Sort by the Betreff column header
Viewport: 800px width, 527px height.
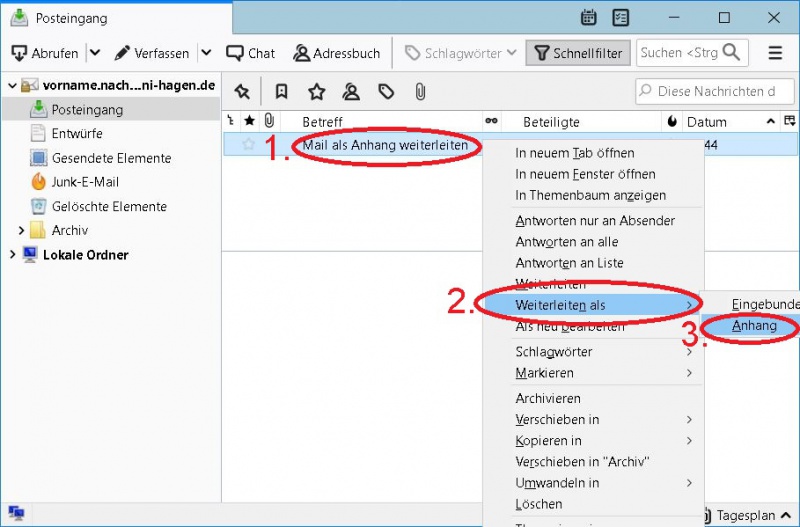point(322,122)
